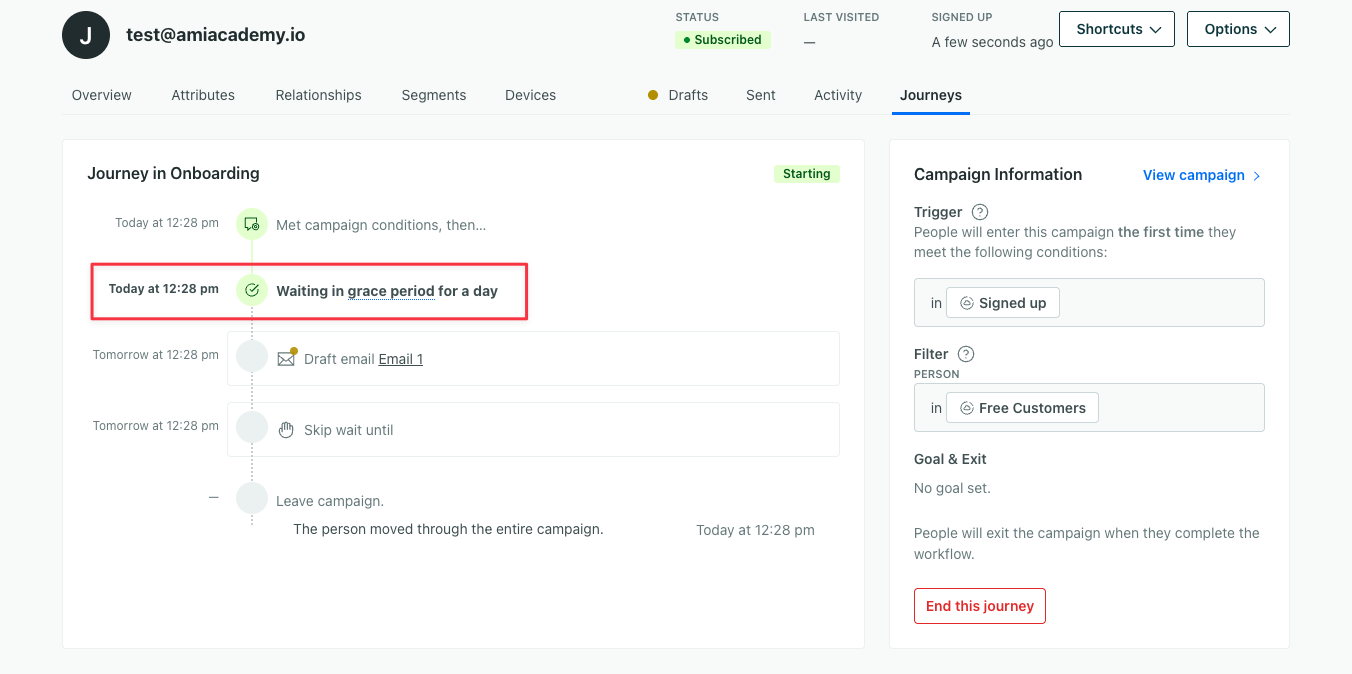Open the Options dropdown
Image resolution: width=1352 pixels, height=674 pixels.
coord(1237,29)
